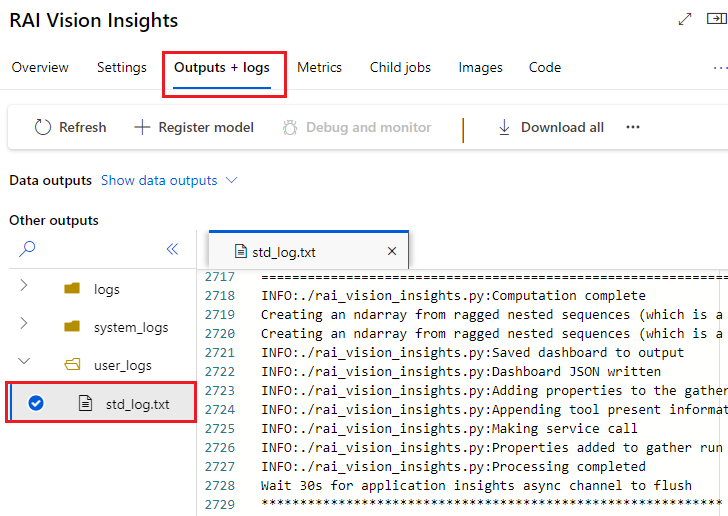This screenshot has width=728, height=516.
Task: Click the document icon on std_log.txt tab
Action: click(240, 251)
